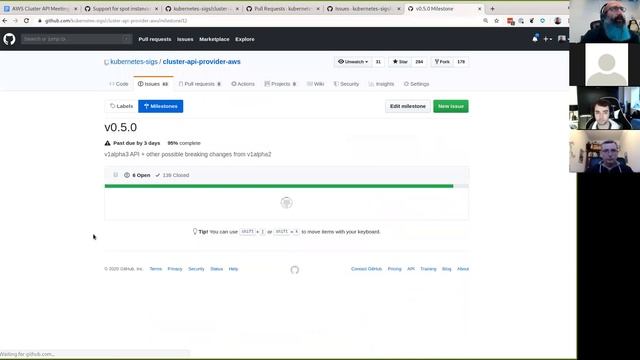Screen dimensions: 640x360
Task: Reload the page
Action: (26, 20)
